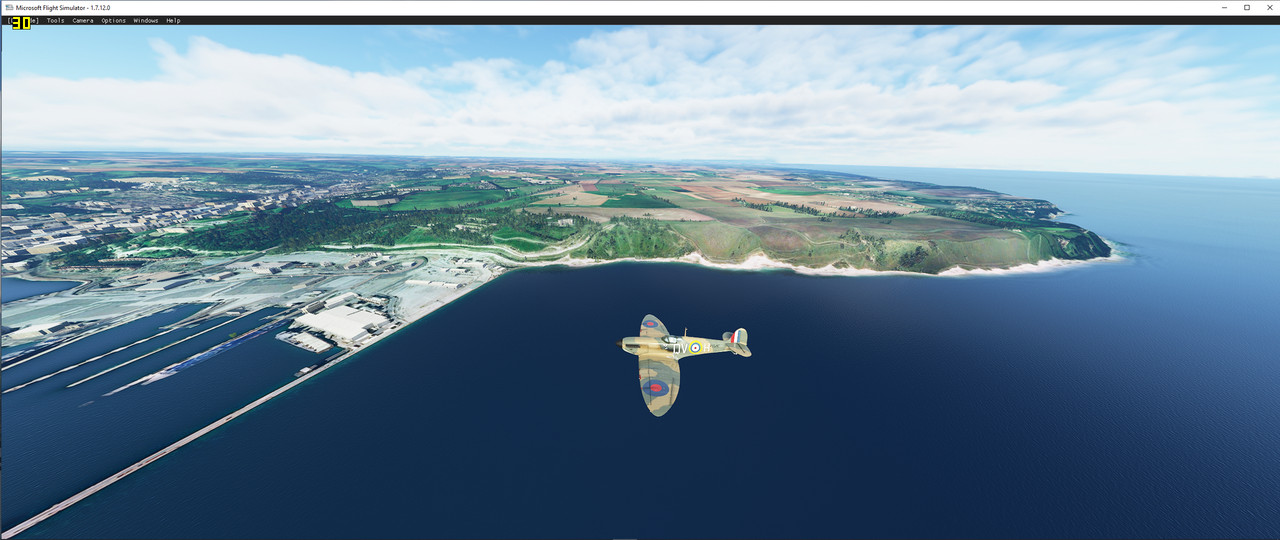Open the Windows menu
The image size is (1280, 540).
point(145,20)
